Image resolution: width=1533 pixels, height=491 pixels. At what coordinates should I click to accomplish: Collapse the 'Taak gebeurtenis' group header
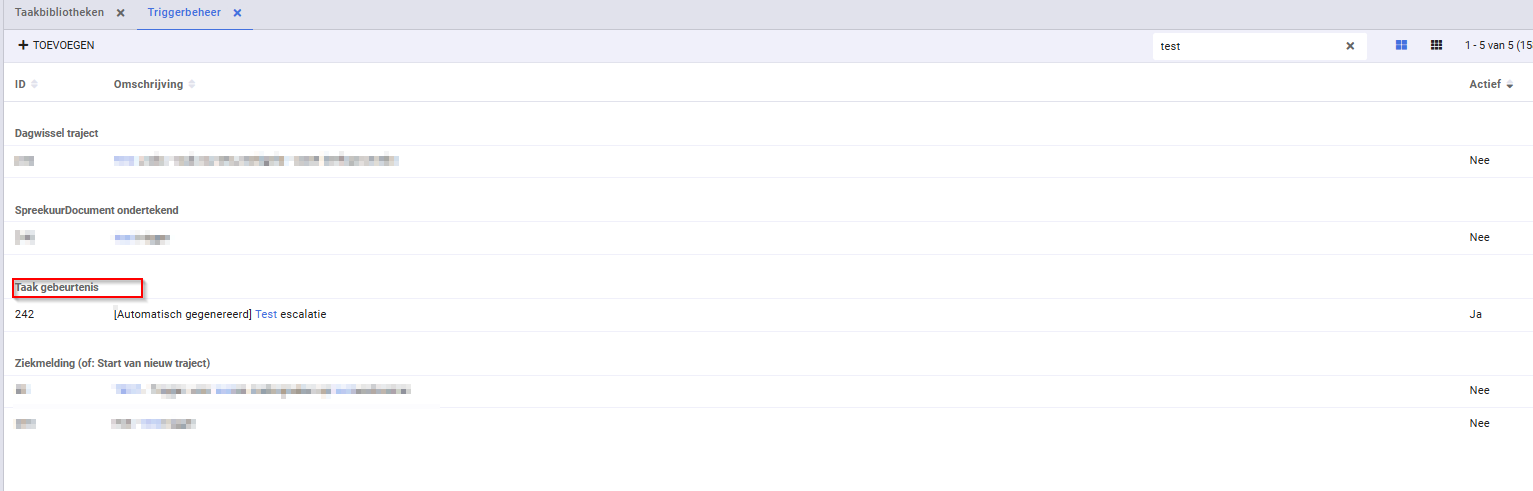57,288
